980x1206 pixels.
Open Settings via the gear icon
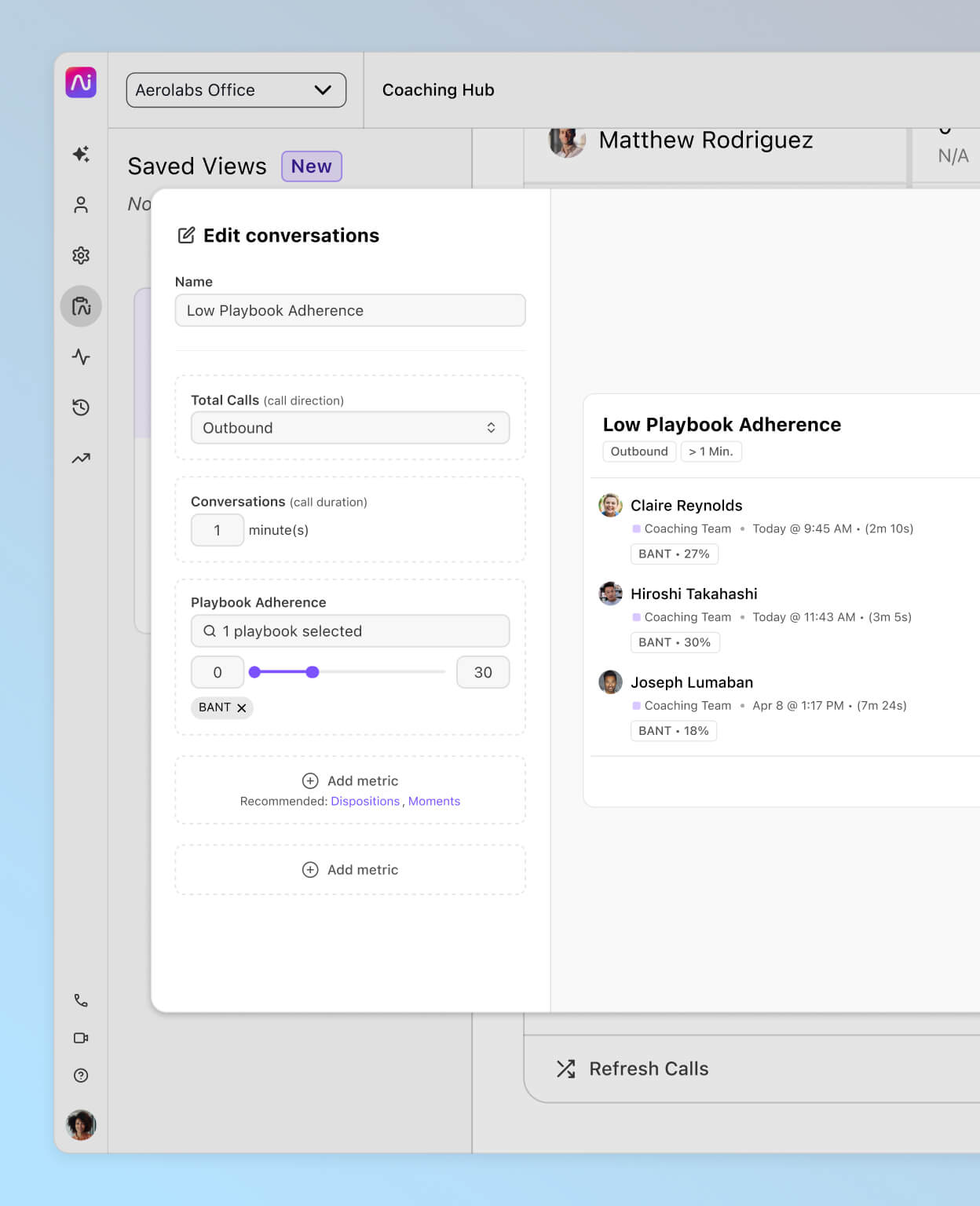tap(80, 255)
